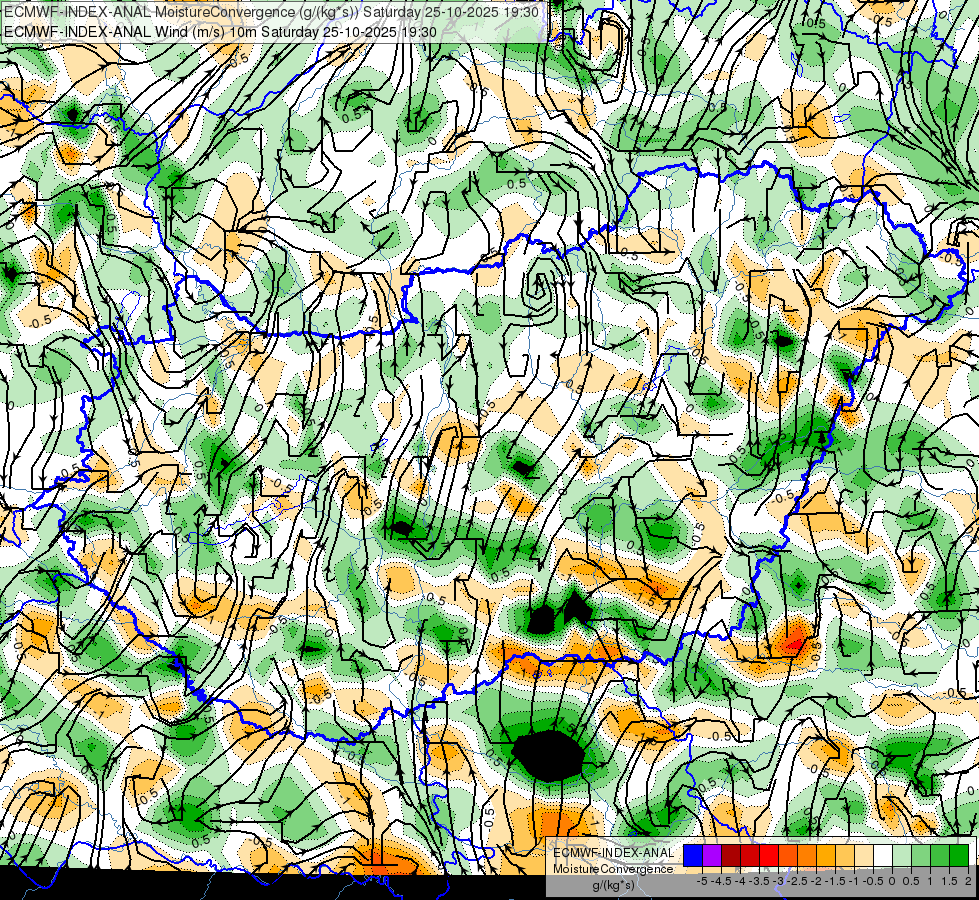Click the -3 tick label in the legend
Viewport: 979px width, 900px height.
(779, 881)
